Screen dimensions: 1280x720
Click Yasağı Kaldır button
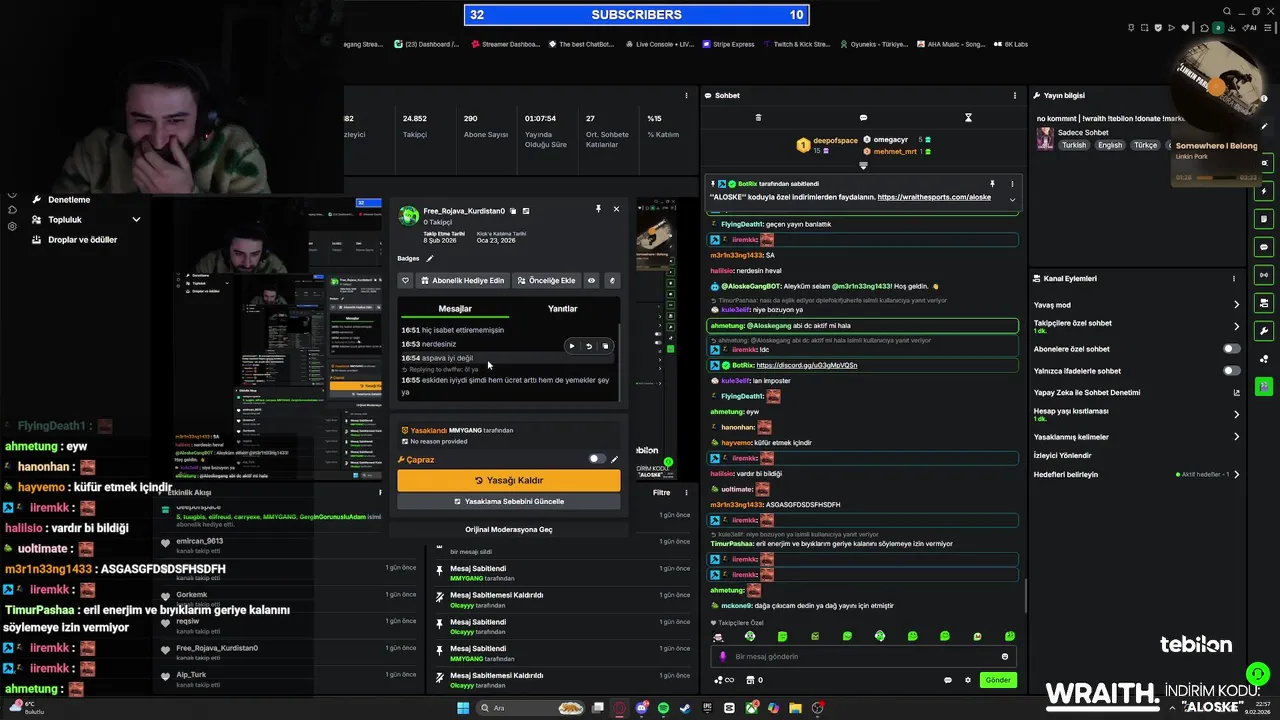pyautogui.click(x=509, y=480)
